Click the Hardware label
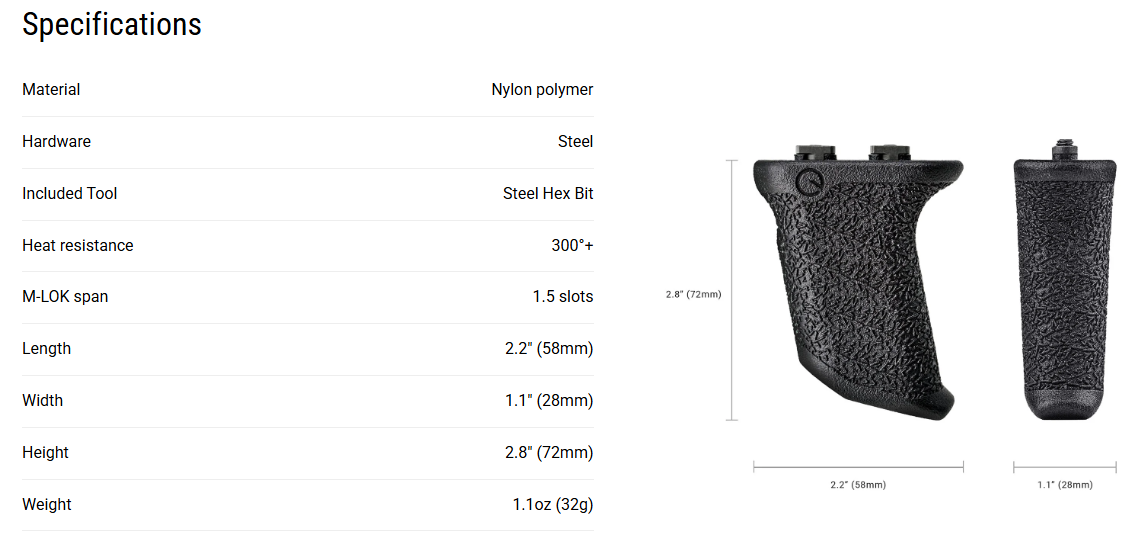 coord(57,142)
